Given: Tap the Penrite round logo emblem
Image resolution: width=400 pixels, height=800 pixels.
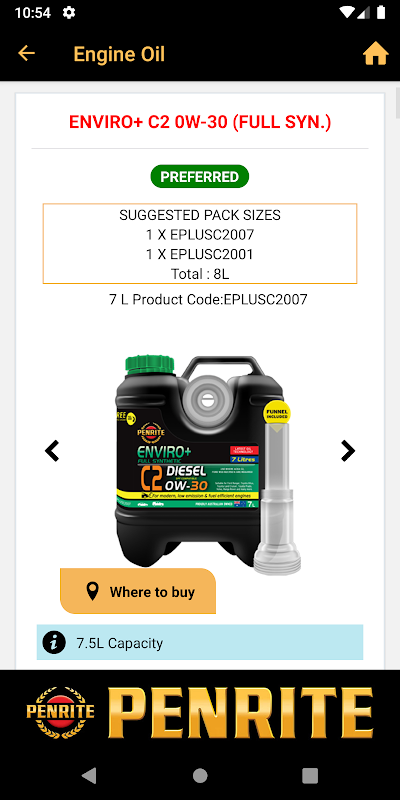Looking at the screenshot, I should [x=60, y=712].
